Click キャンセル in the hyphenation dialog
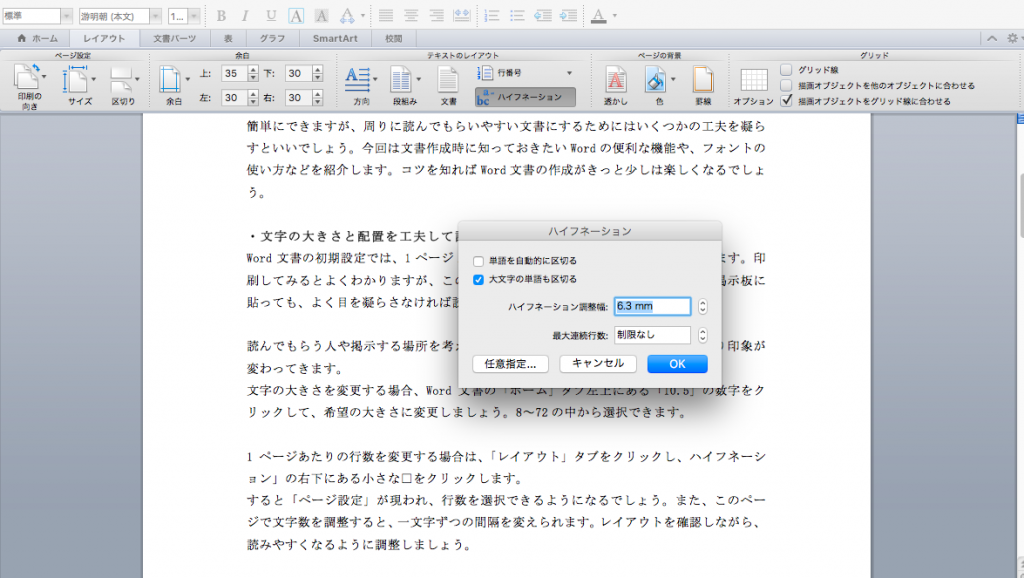This screenshot has height=578, width=1024. coord(598,364)
